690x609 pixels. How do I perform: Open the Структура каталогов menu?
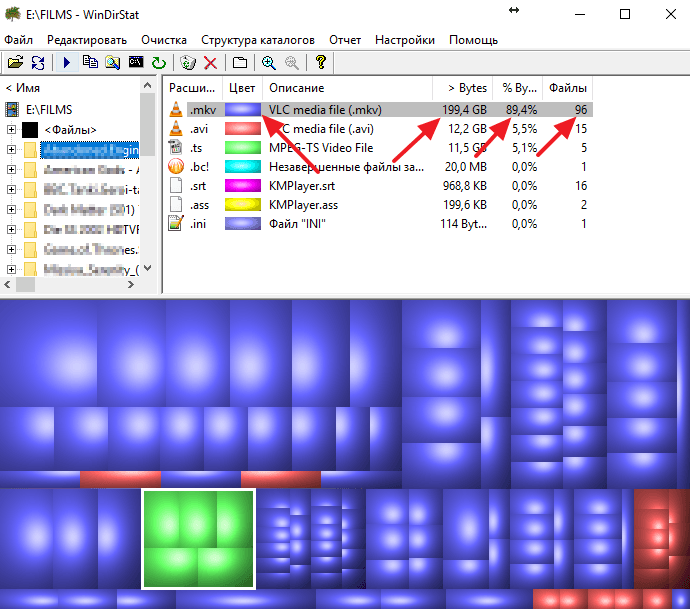click(x=257, y=40)
